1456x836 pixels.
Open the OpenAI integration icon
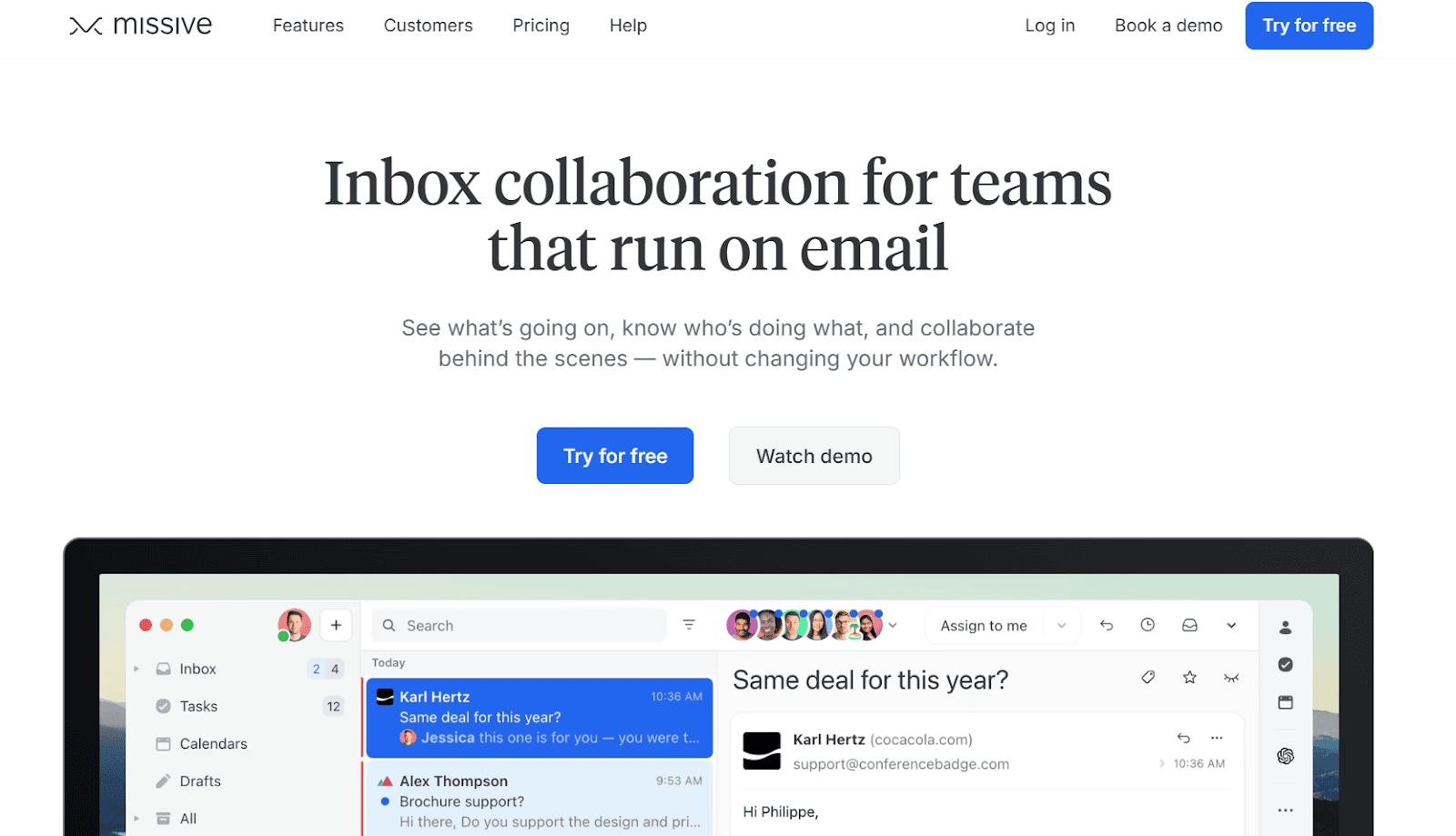pyautogui.click(x=1285, y=756)
